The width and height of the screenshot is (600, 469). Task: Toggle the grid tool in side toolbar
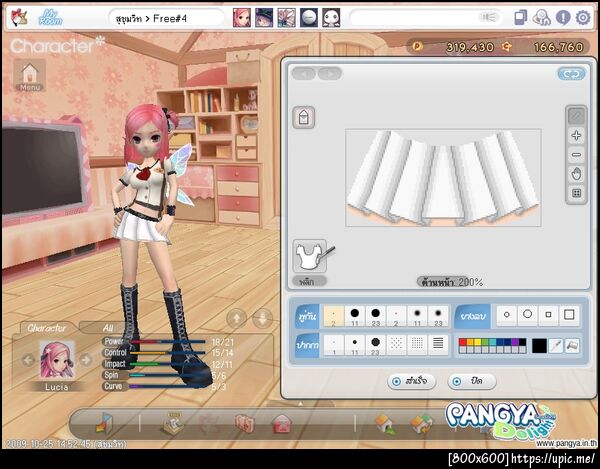coord(576,193)
